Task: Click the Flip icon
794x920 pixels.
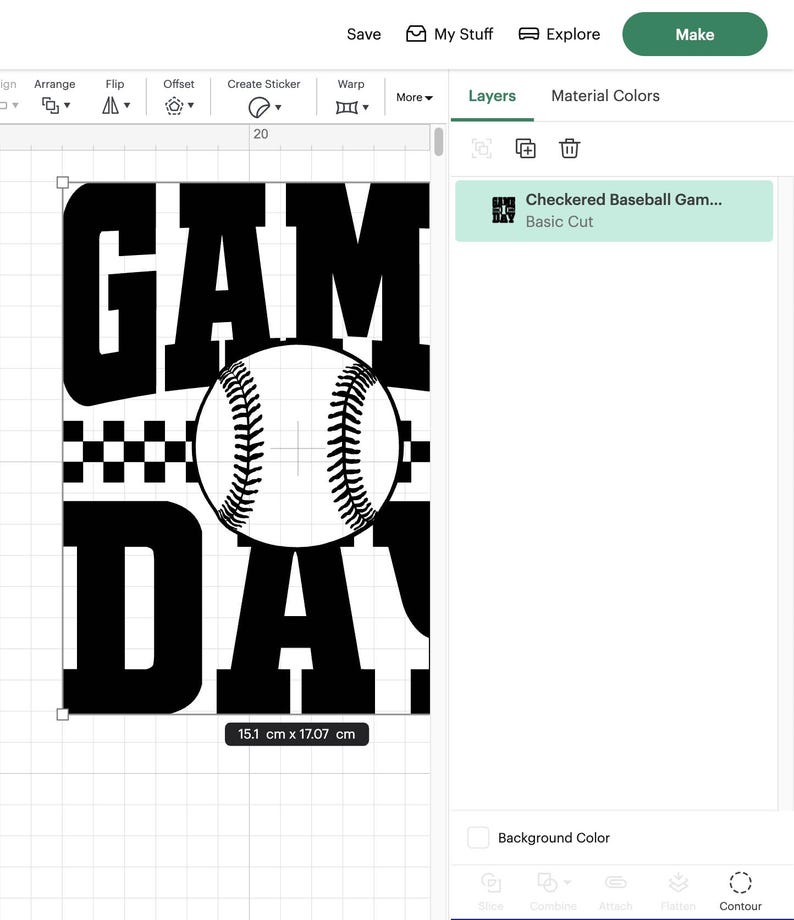Action: (110, 106)
